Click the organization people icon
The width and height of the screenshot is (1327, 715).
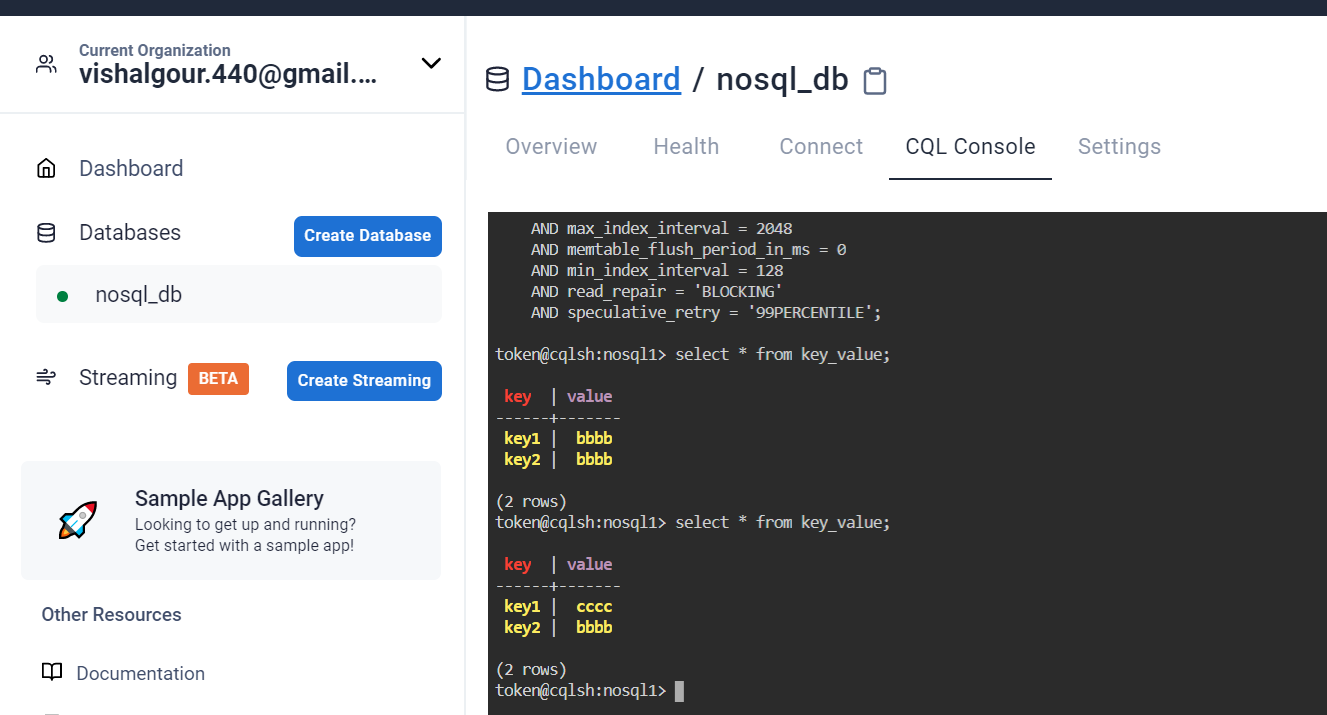(x=46, y=62)
